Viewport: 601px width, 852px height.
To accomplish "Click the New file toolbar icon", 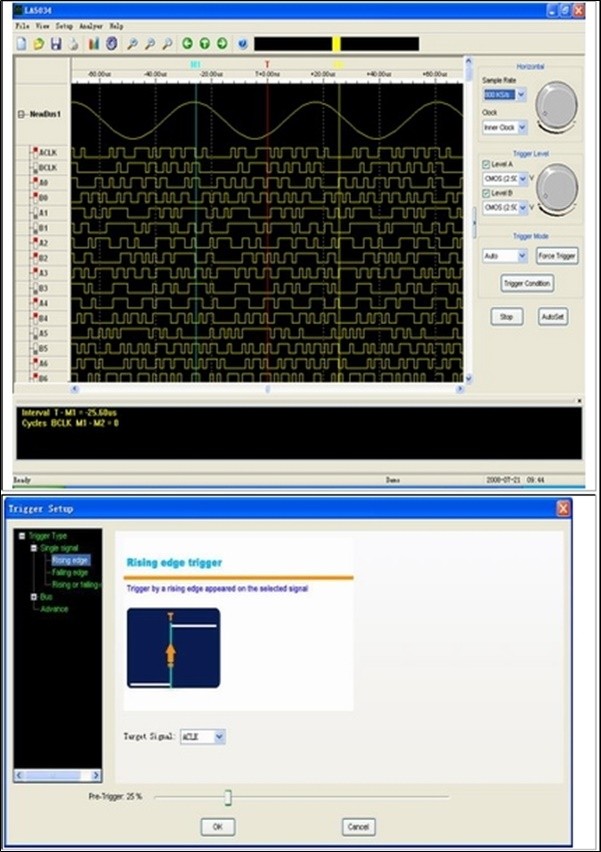I will pos(22,44).
